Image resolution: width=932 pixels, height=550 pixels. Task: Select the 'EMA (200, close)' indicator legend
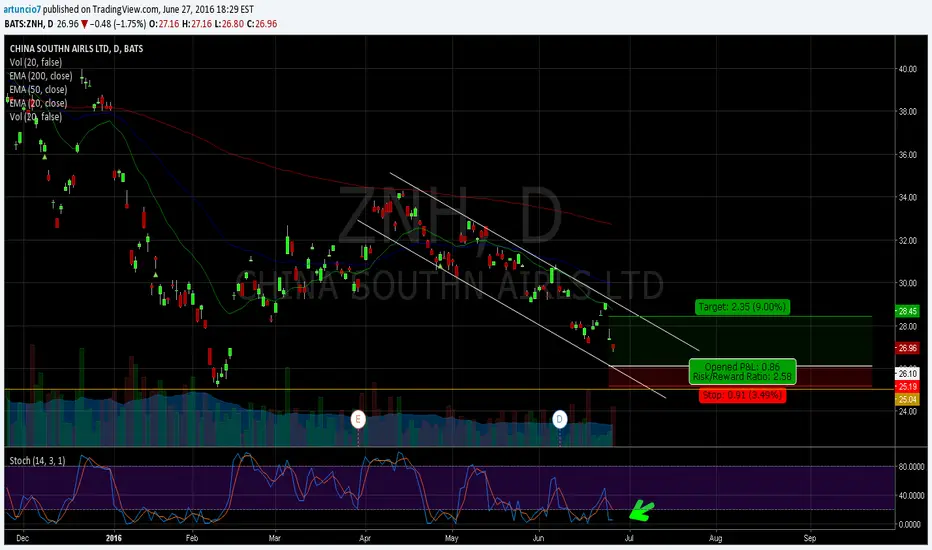pyautogui.click(x=41, y=76)
